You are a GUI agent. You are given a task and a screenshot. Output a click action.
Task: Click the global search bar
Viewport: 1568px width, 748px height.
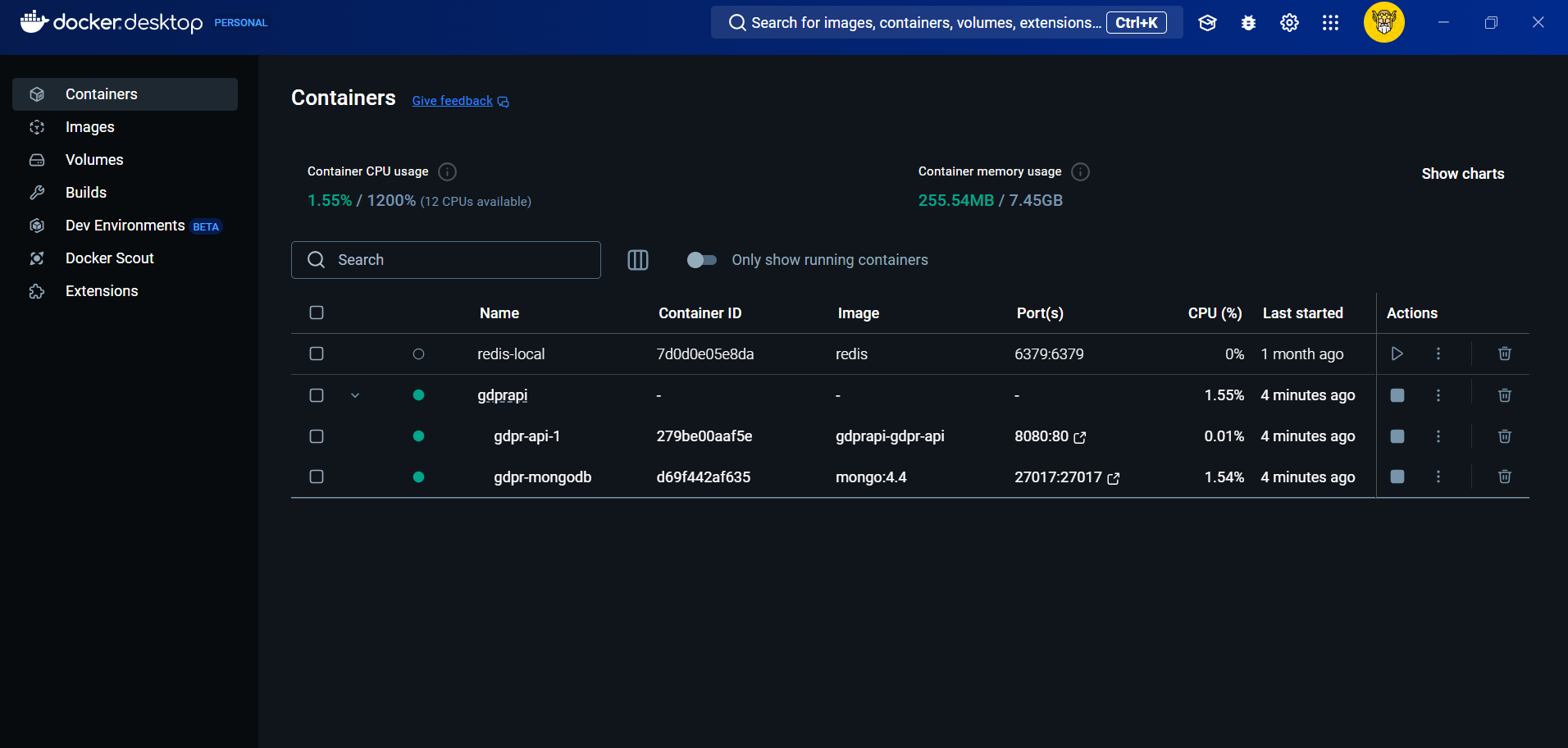(x=946, y=22)
